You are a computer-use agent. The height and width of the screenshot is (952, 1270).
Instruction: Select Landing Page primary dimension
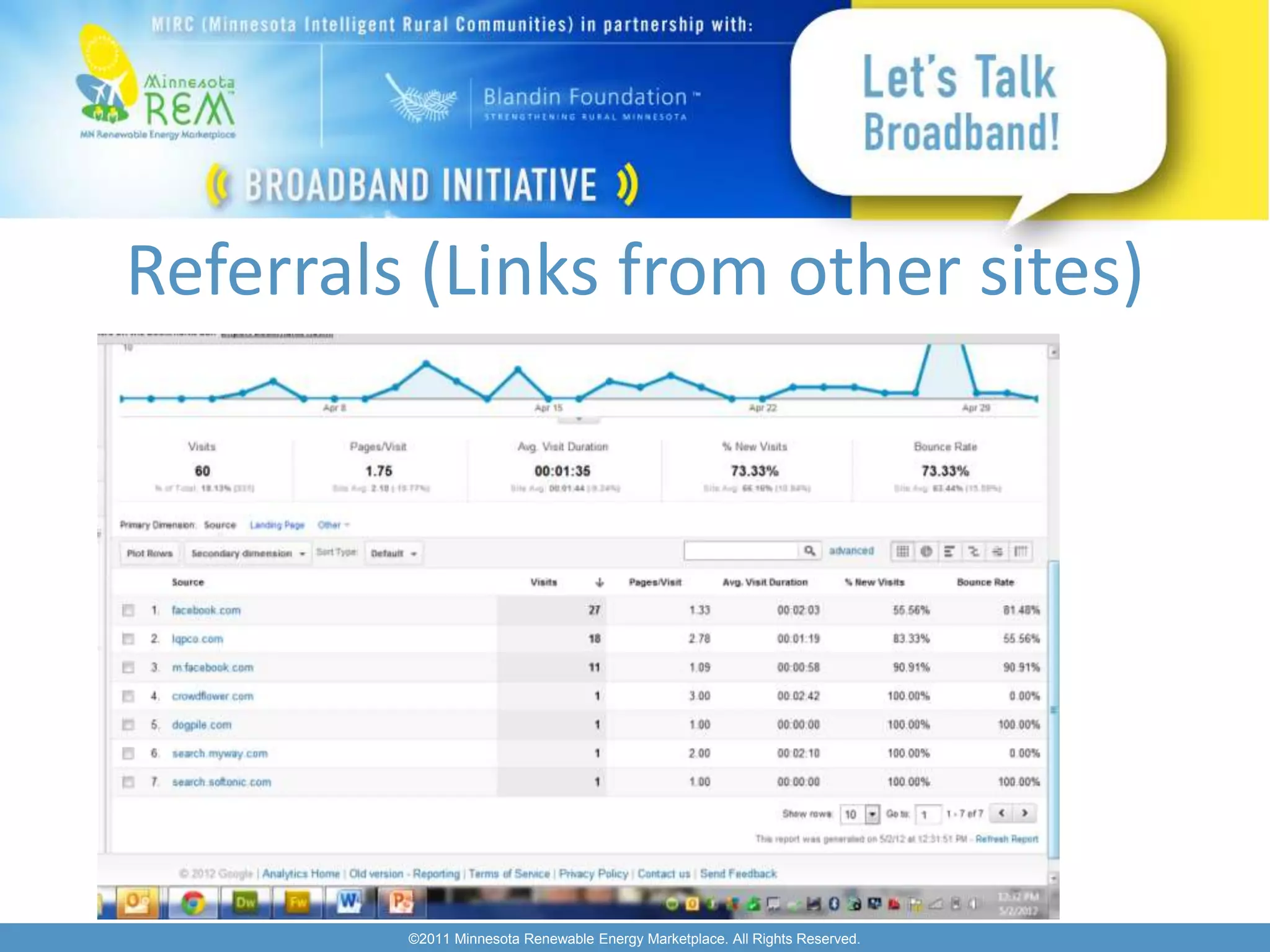coord(277,525)
